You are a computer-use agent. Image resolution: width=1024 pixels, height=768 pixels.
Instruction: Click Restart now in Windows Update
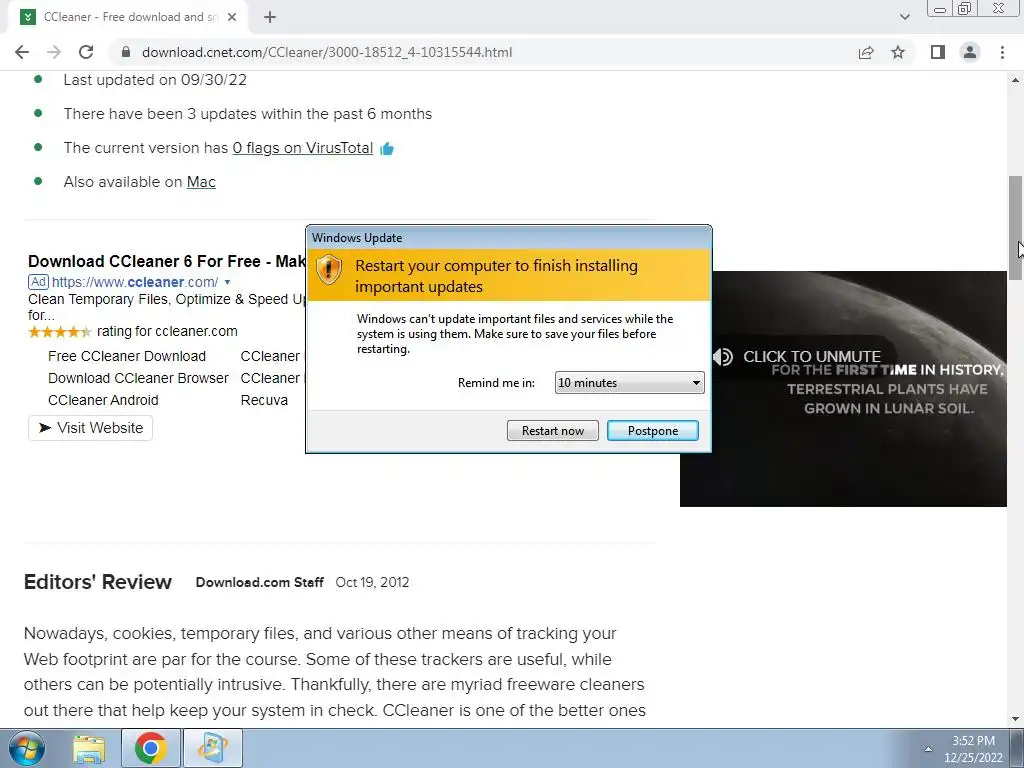[x=552, y=430]
